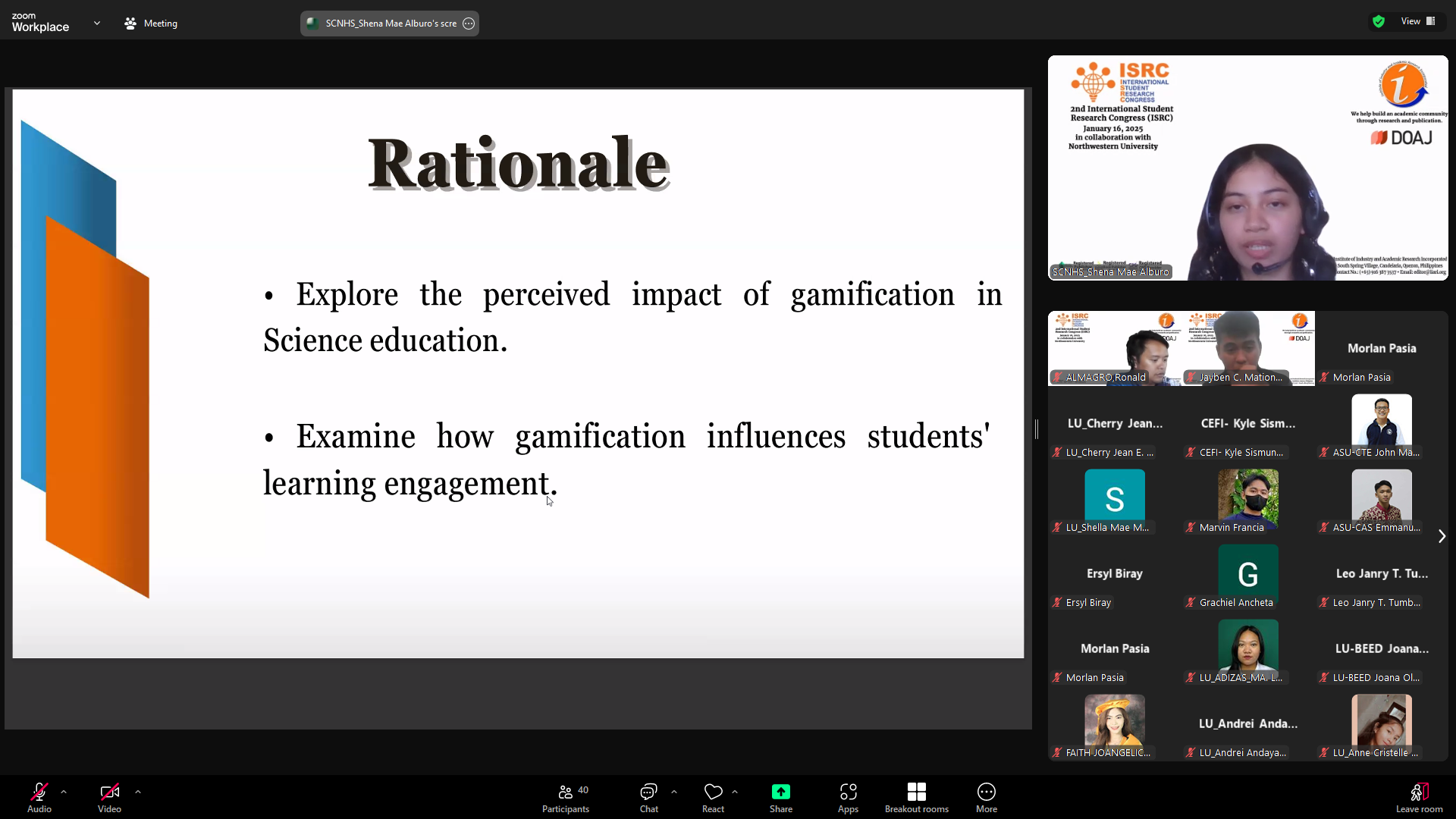This screenshot has width=1456, height=819.
Task: Start Share screen
Action: click(780, 798)
